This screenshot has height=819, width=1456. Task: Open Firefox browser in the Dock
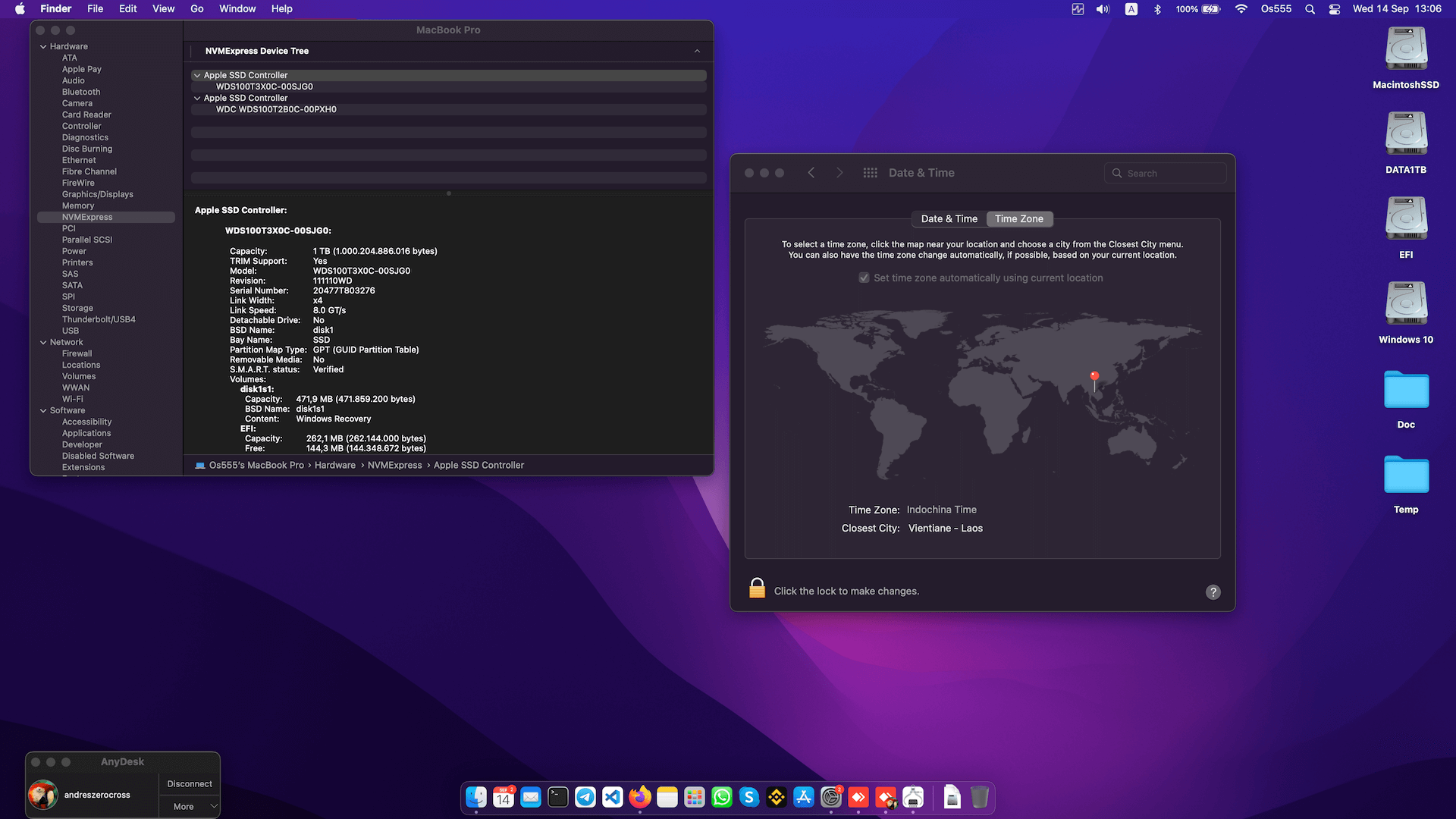(x=640, y=797)
